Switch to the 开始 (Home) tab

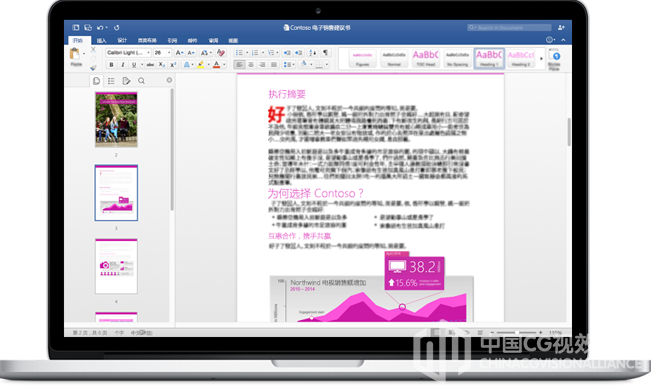point(78,40)
